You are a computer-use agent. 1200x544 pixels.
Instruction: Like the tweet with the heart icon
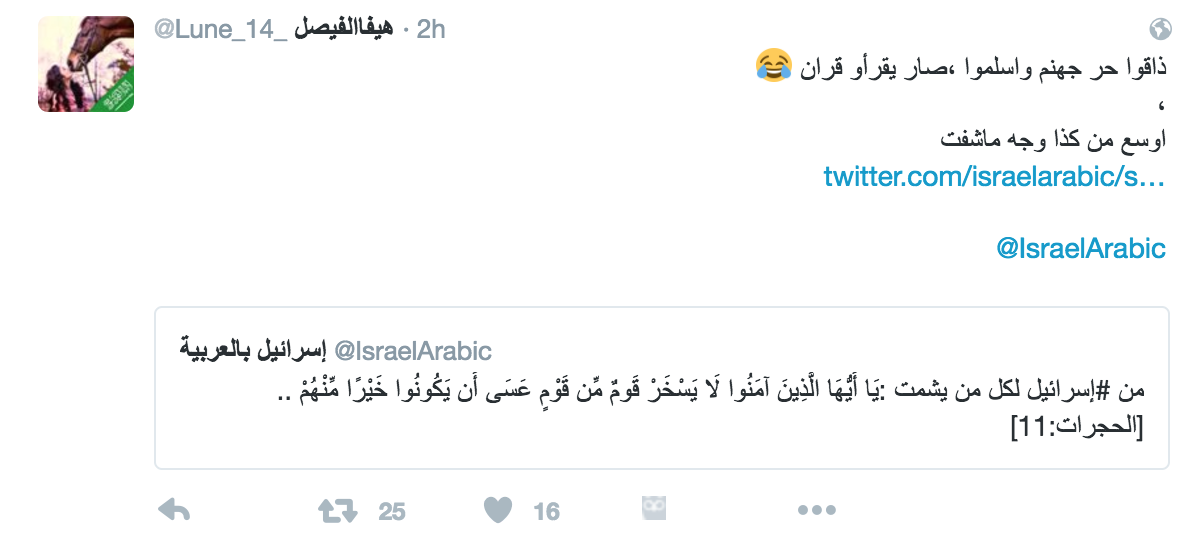coord(498,511)
